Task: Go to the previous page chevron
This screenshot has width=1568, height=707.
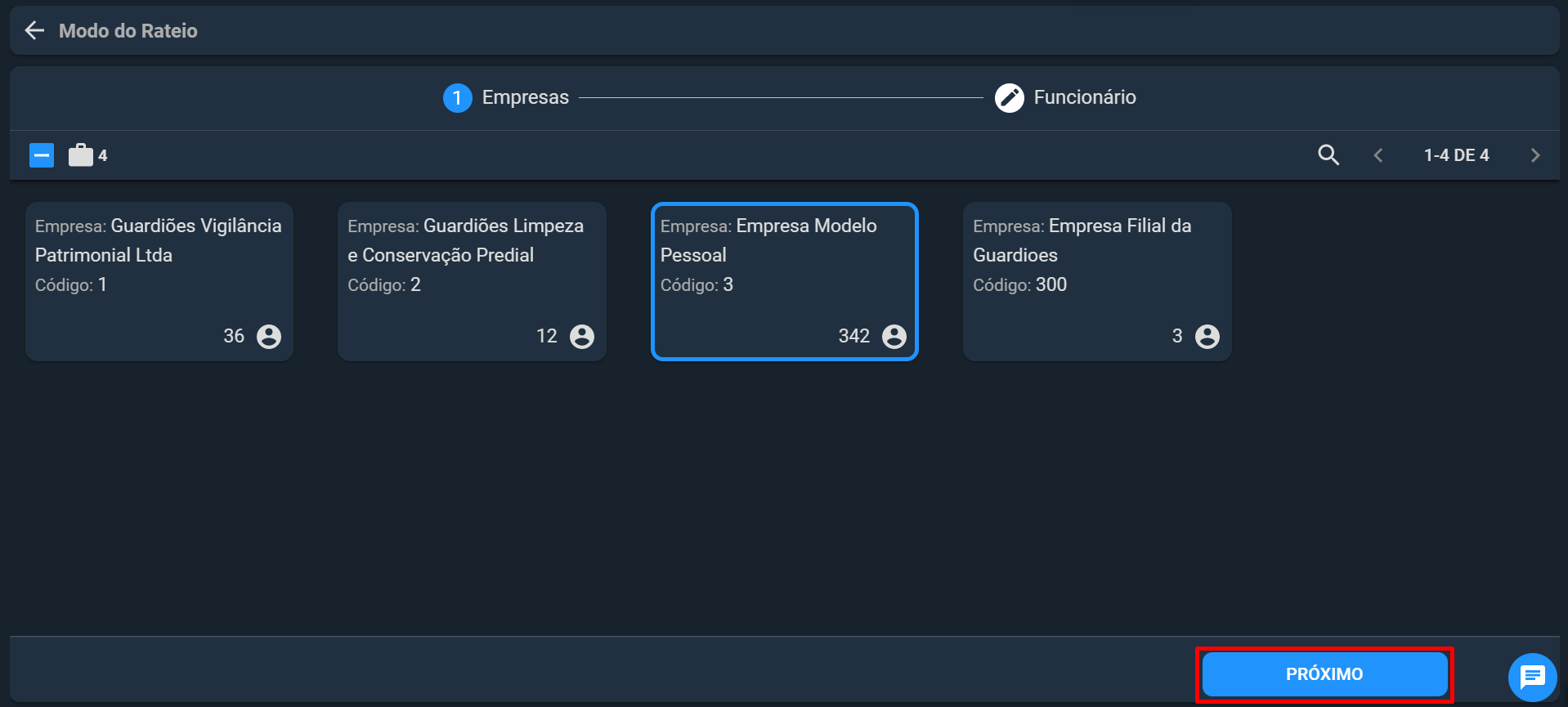Action: (x=1378, y=155)
